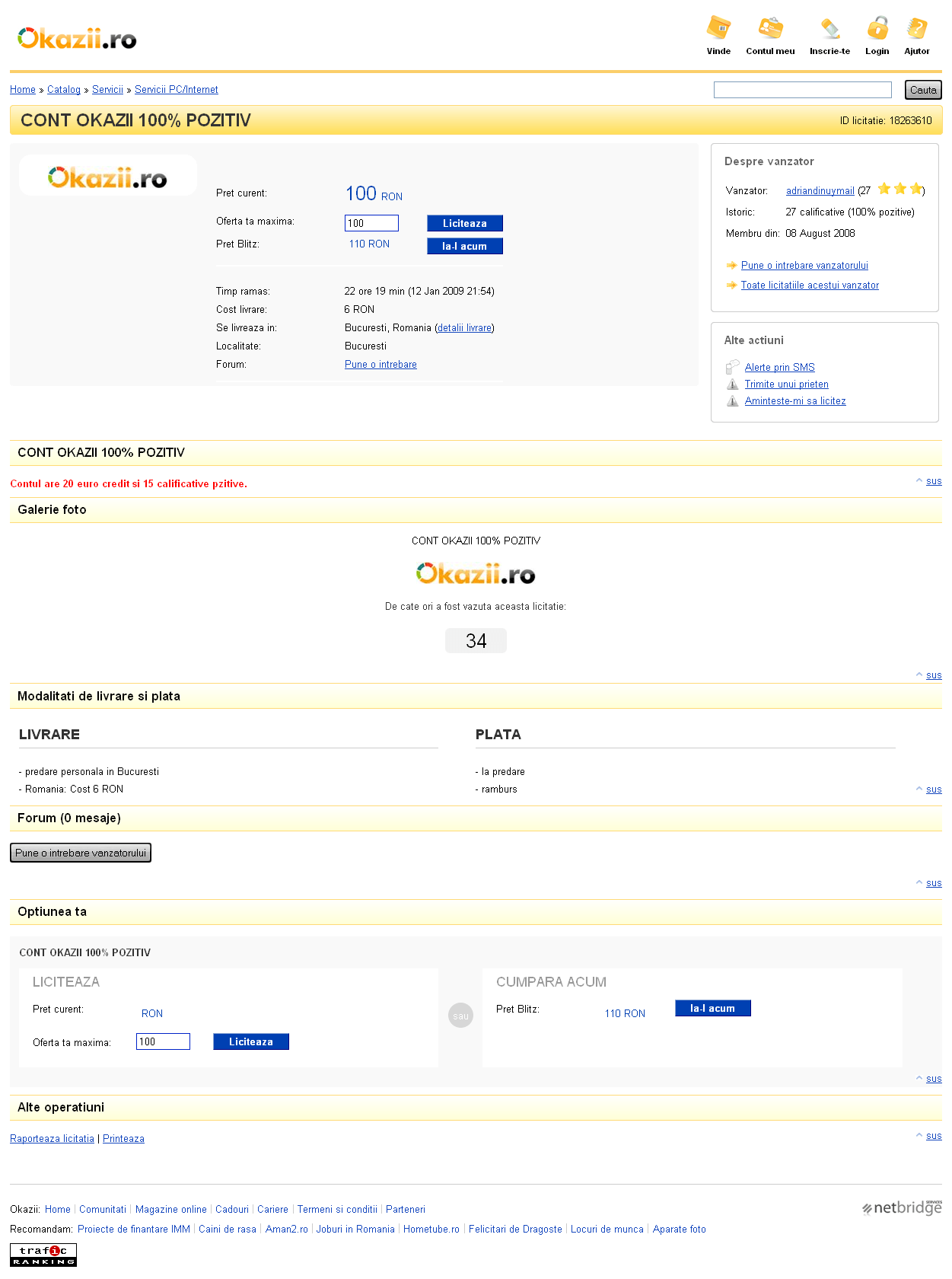Click the Alerte prin SMS phone icon
The width and height of the screenshot is (952, 1279).
(732, 367)
